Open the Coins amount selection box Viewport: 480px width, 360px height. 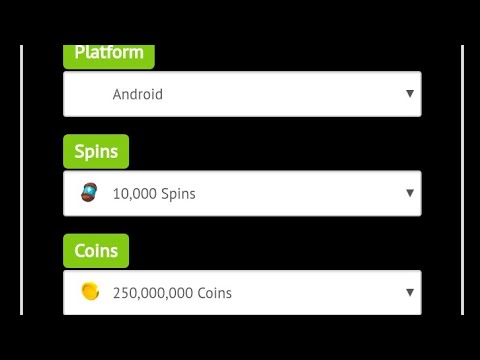pyautogui.click(x=242, y=292)
